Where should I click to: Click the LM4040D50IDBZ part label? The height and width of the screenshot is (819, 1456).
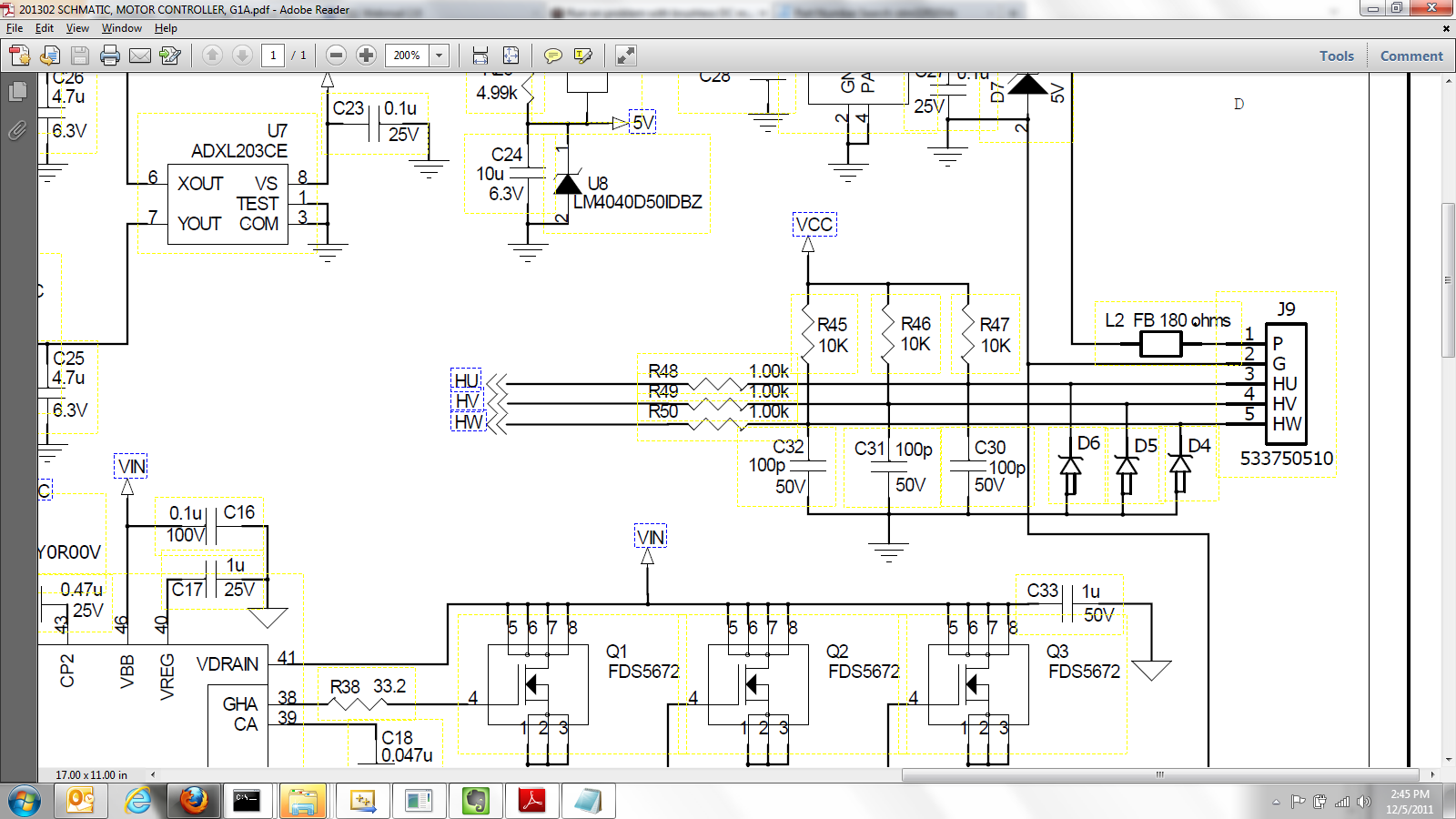point(637,202)
